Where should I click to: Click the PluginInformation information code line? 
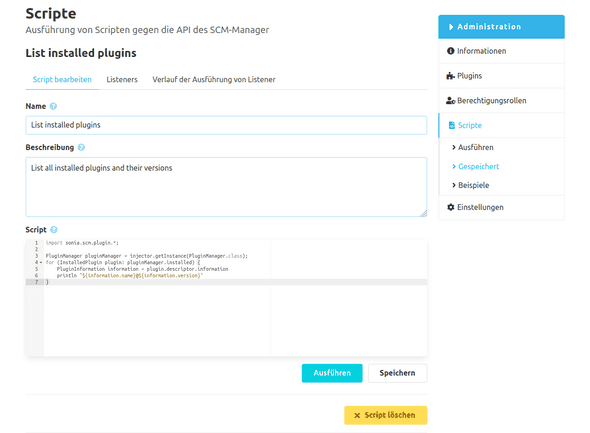(143, 269)
